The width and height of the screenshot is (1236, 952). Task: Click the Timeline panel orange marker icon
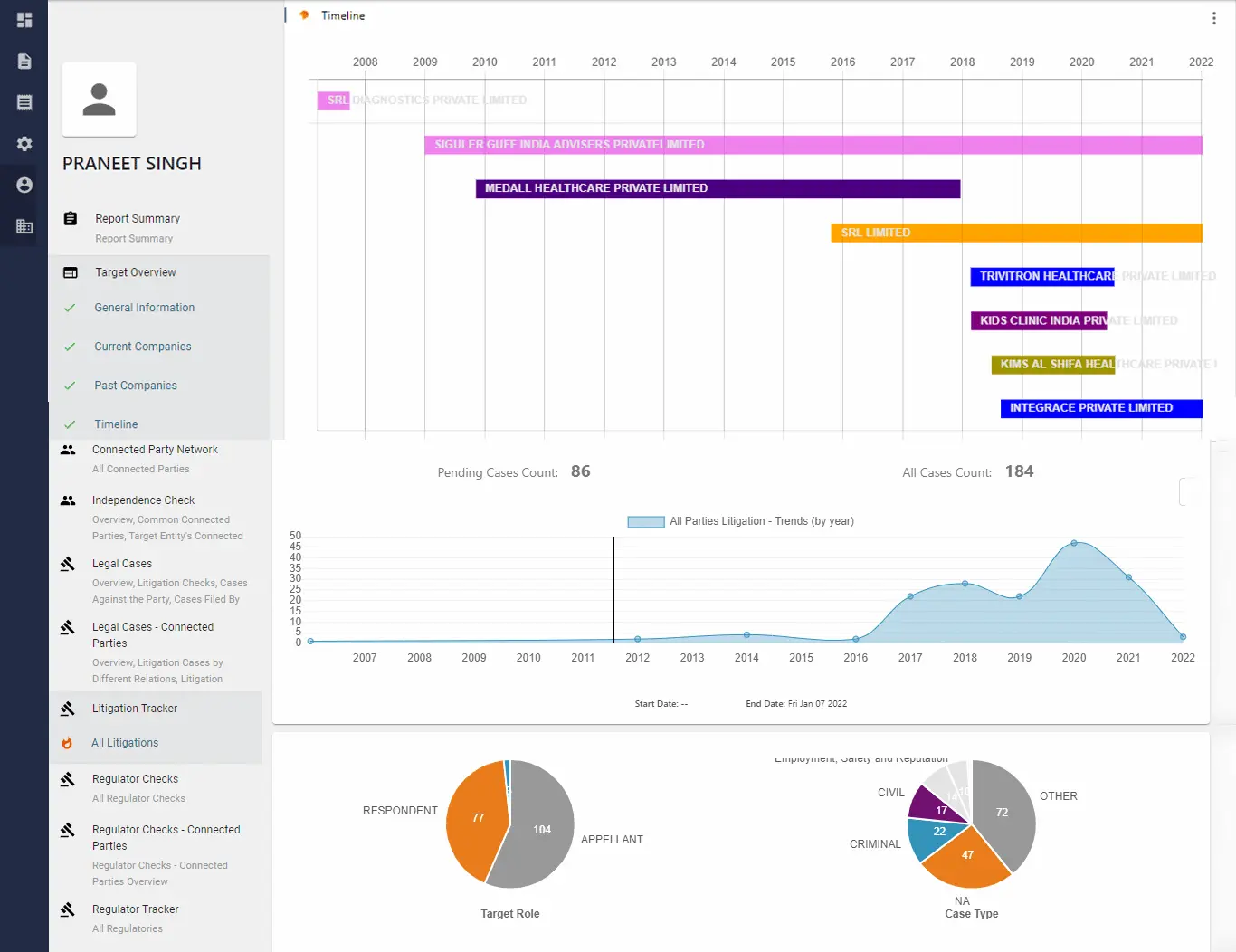point(304,15)
